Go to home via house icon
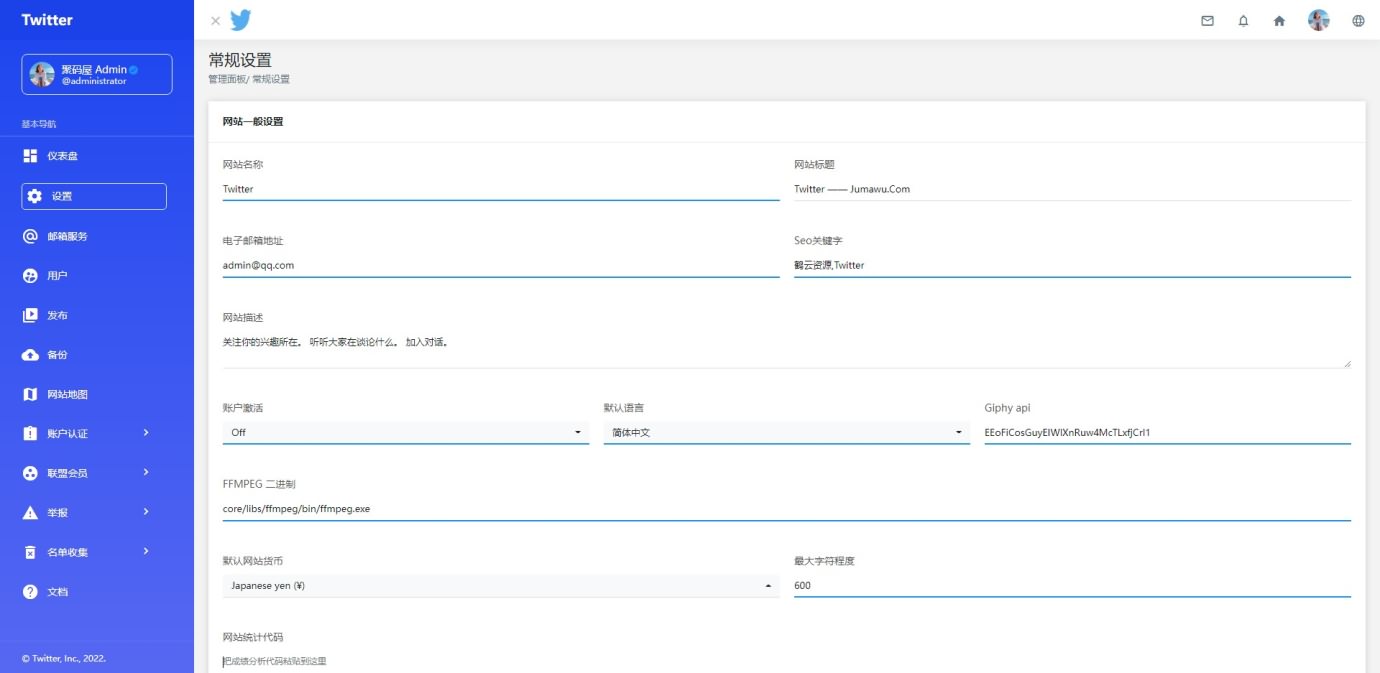Image resolution: width=1380 pixels, height=673 pixels. pos(1279,20)
